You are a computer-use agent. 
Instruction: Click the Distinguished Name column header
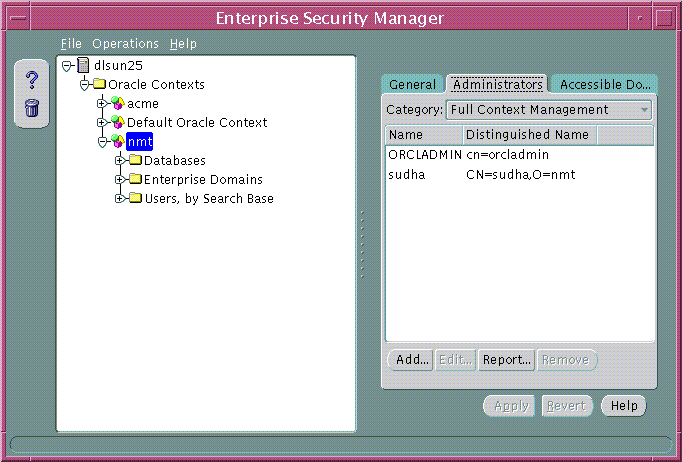click(x=527, y=135)
